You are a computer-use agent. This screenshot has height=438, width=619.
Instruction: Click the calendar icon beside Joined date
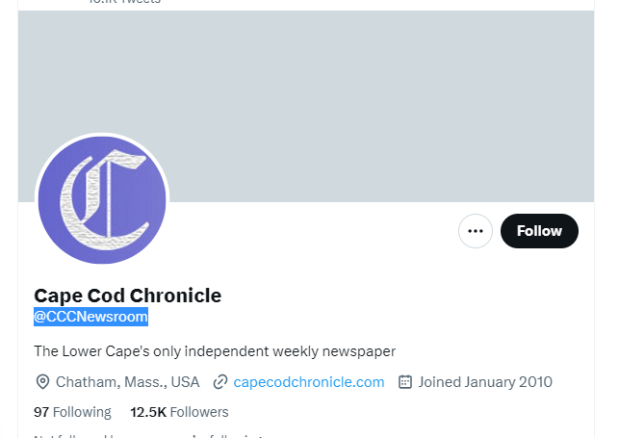405,382
